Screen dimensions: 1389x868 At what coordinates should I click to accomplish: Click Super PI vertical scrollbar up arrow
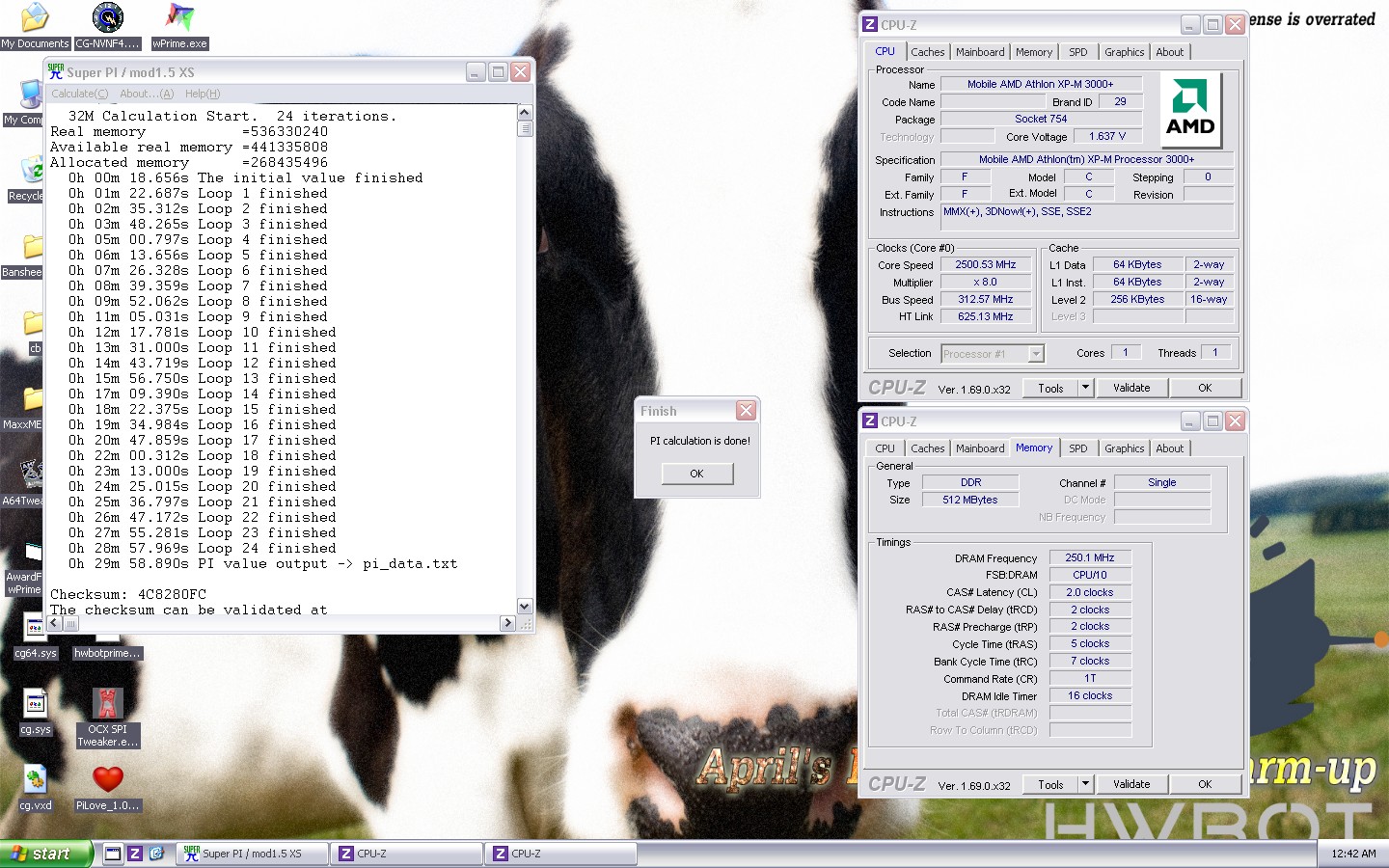525,113
